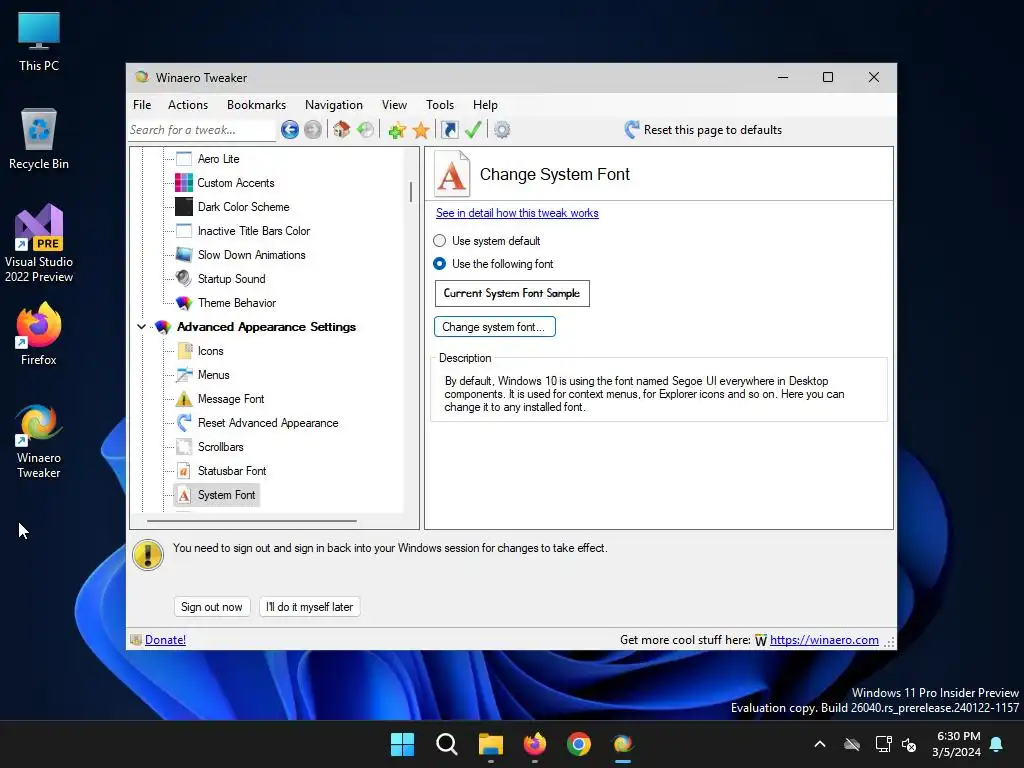
Task: Click the Current System Font Sample box
Action: [x=512, y=293]
